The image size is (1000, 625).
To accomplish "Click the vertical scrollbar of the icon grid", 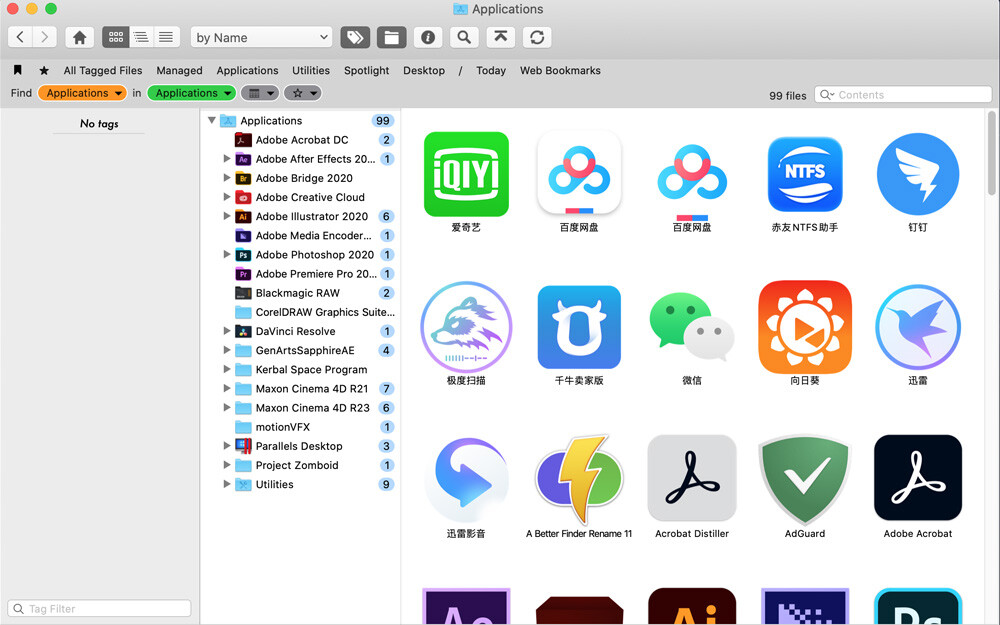I will coord(992,153).
